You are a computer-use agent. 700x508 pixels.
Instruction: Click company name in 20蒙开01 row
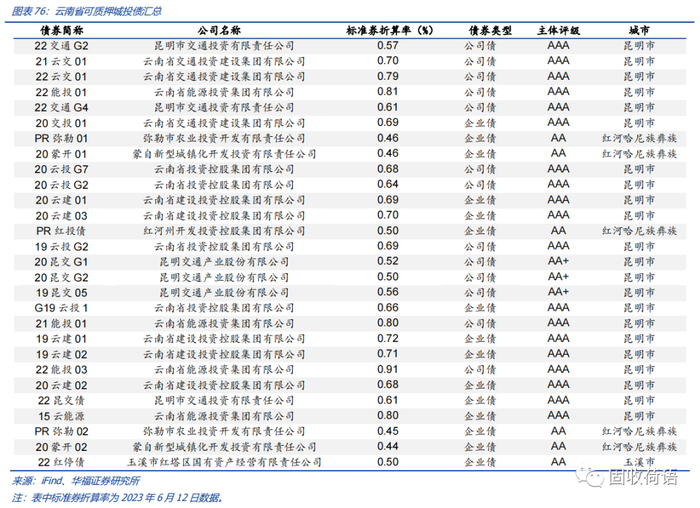pos(224,154)
